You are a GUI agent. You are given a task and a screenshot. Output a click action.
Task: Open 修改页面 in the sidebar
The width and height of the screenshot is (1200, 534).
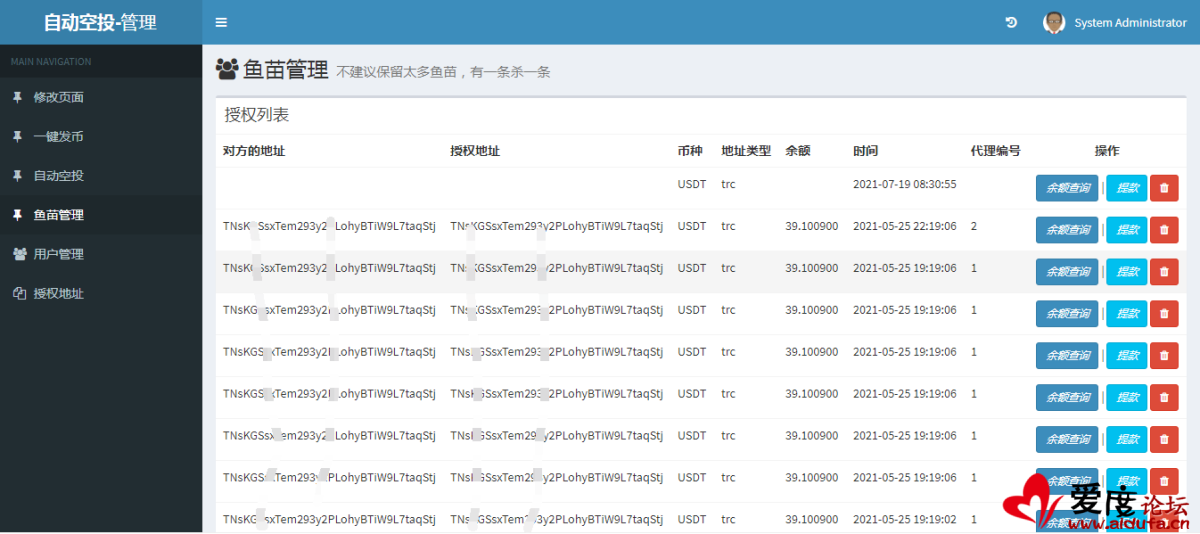pos(101,97)
